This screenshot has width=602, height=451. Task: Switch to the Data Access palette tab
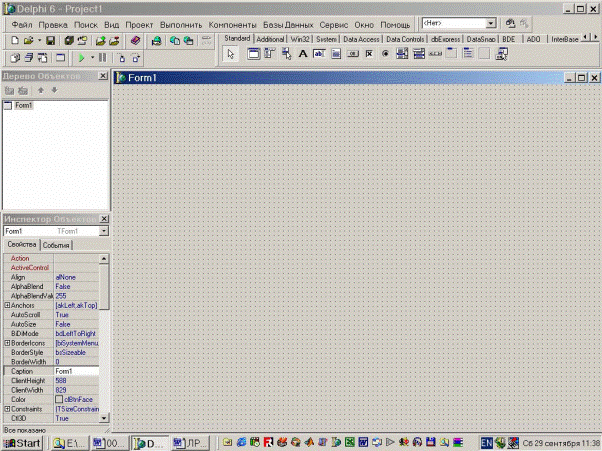pyautogui.click(x=361, y=39)
